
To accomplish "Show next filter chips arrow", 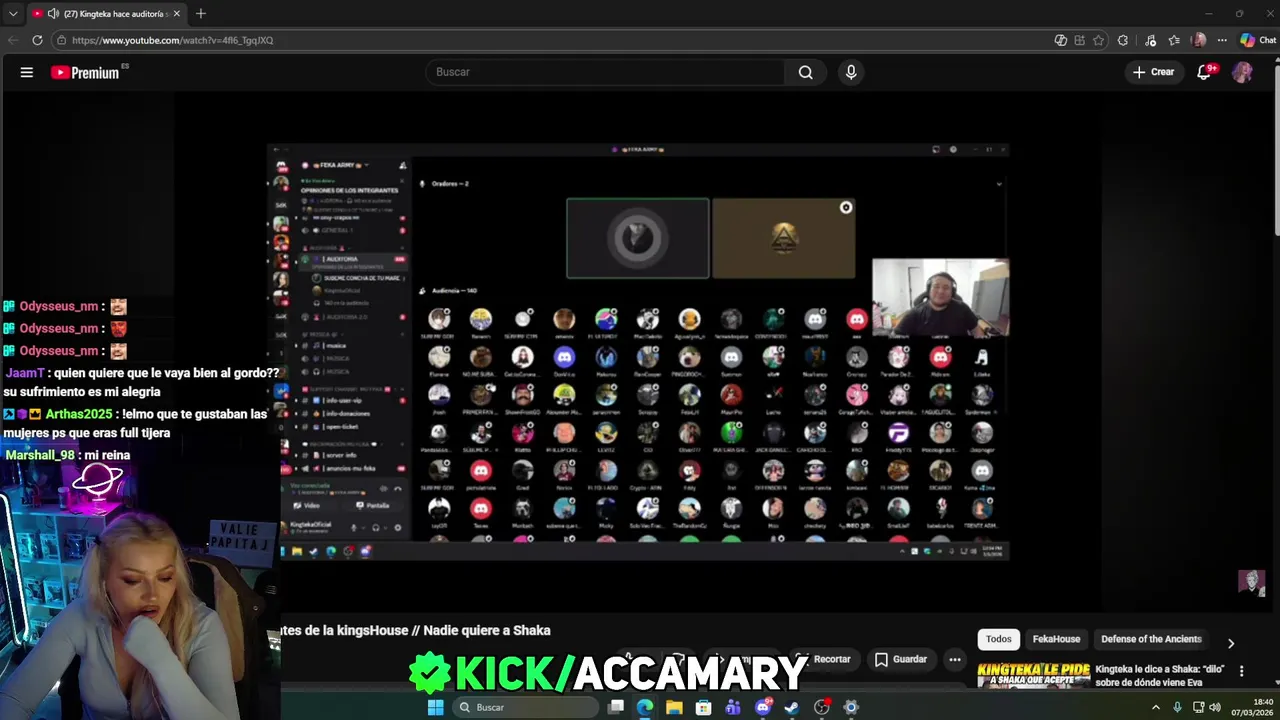I will click(x=1231, y=643).
